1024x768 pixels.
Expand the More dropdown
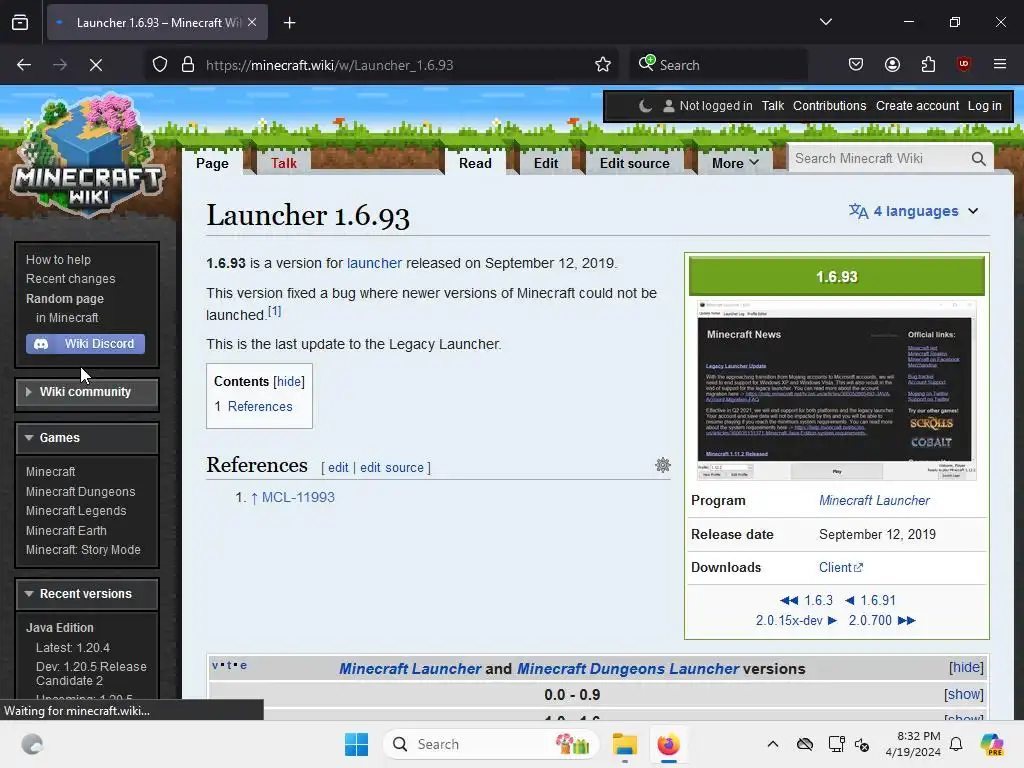(735, 163)
